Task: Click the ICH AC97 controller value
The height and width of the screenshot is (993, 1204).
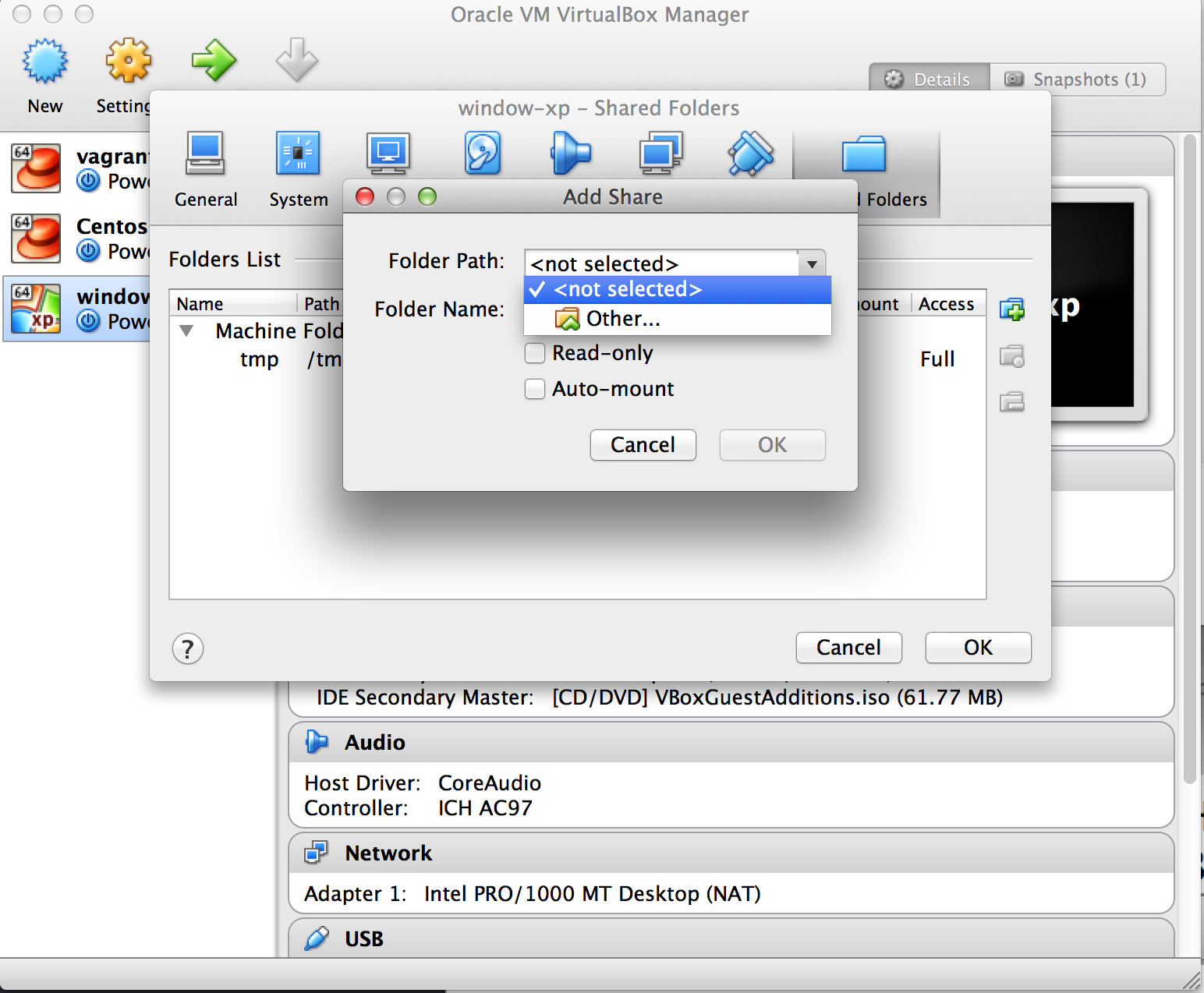Action: [x=485, y=807]
